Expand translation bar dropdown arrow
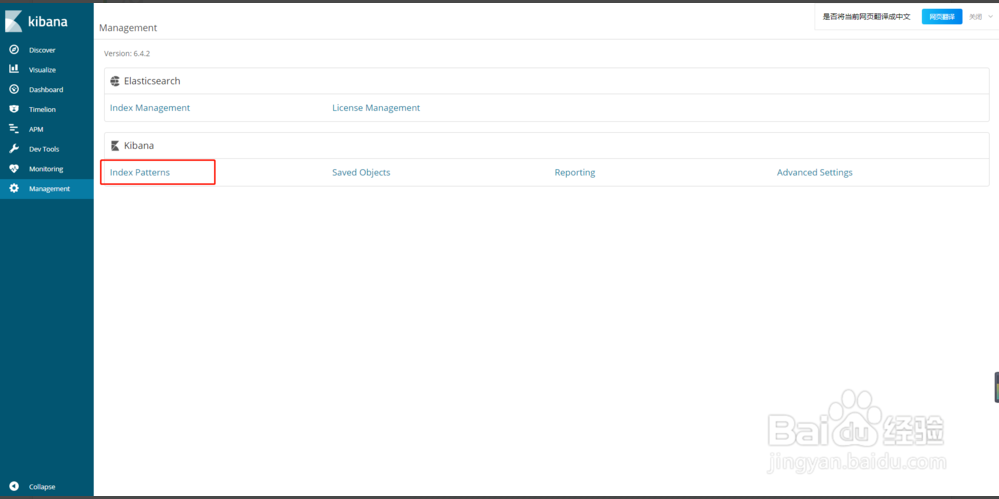Screen dimensions: 999x499 pyautogui.click(x=990, y=17)
